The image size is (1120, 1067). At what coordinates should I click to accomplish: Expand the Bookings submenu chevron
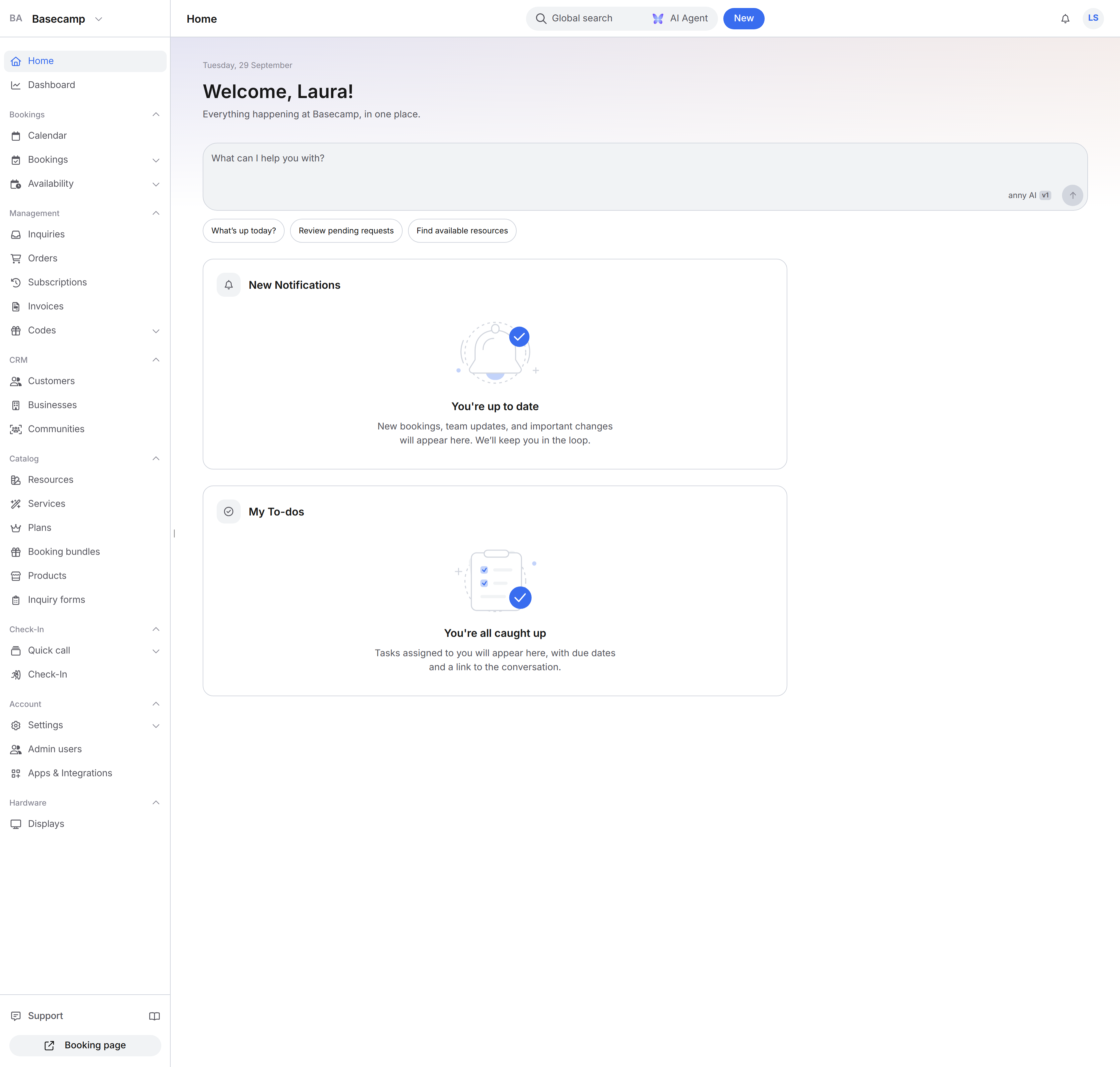156,160
